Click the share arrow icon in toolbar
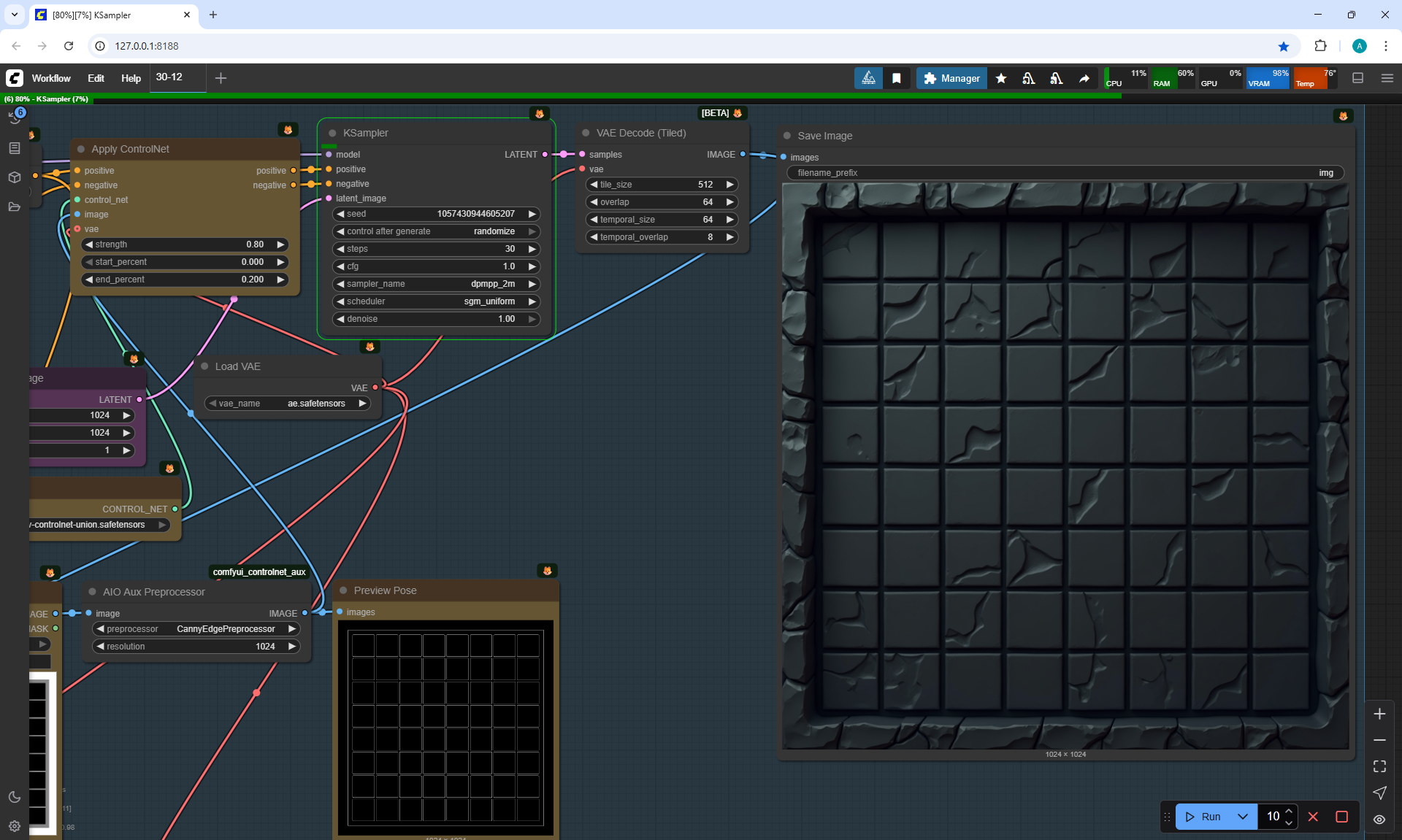The image size is (1402, 840). tap(1084, 78)
